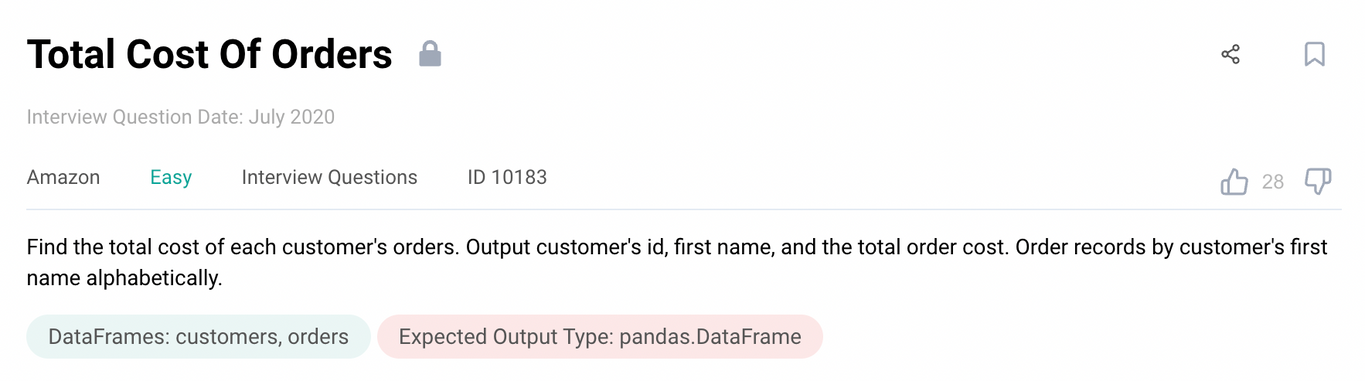The width and height of the screenshot is (1365, 381).
Task: Click the word orders in DataFrames badge
Action: 318,337
